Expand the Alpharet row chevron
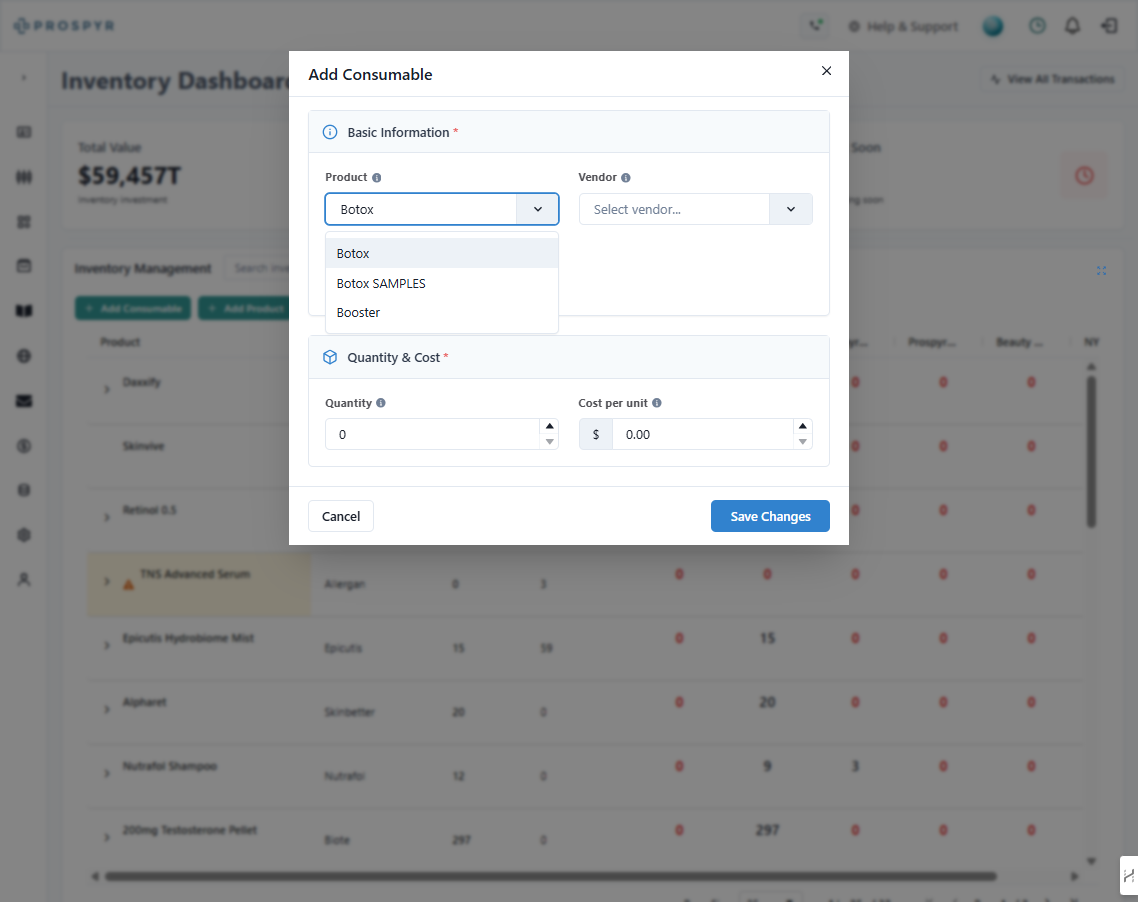Viewport: 1138px width, 902px height. point(107,709)
